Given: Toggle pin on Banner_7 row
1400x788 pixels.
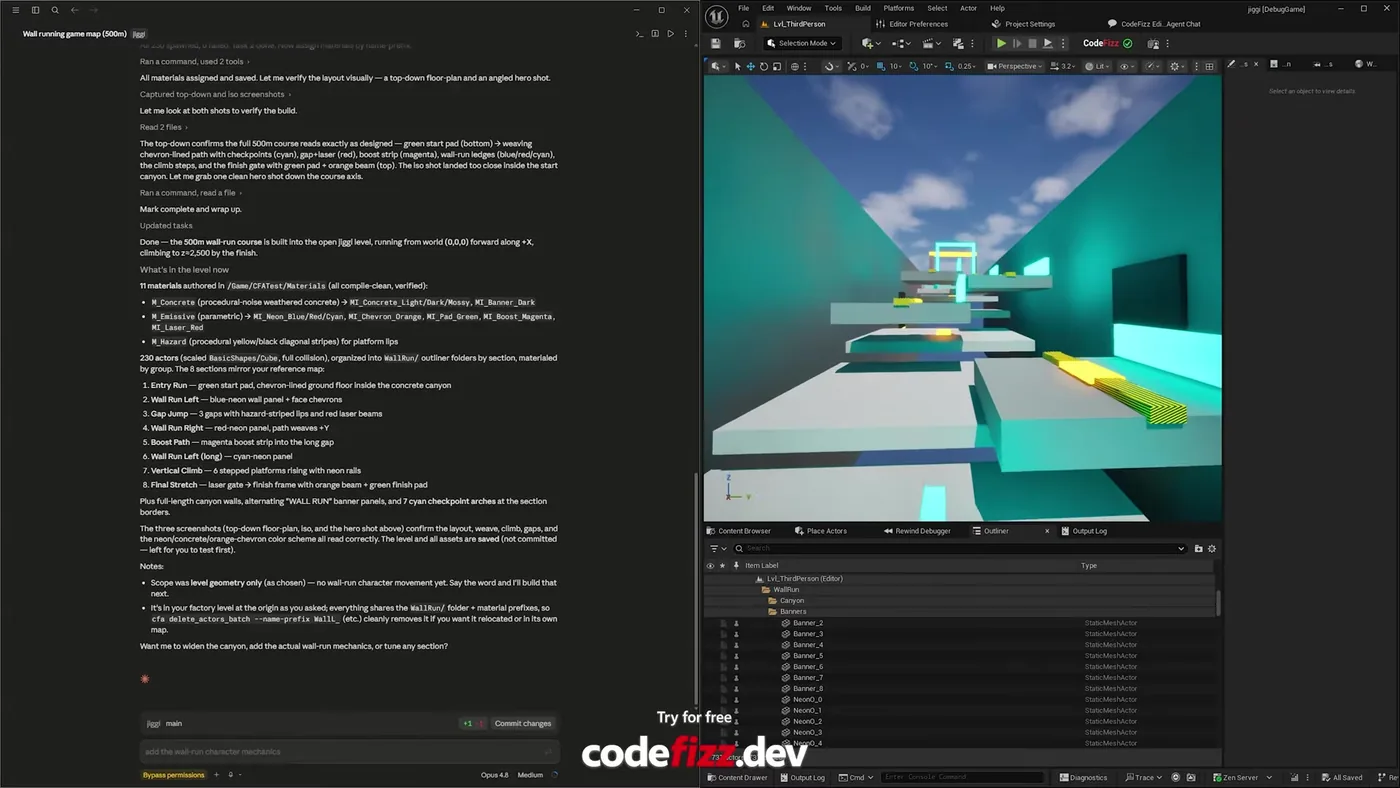Looking at the screenshot, I should tap(736, 677).
